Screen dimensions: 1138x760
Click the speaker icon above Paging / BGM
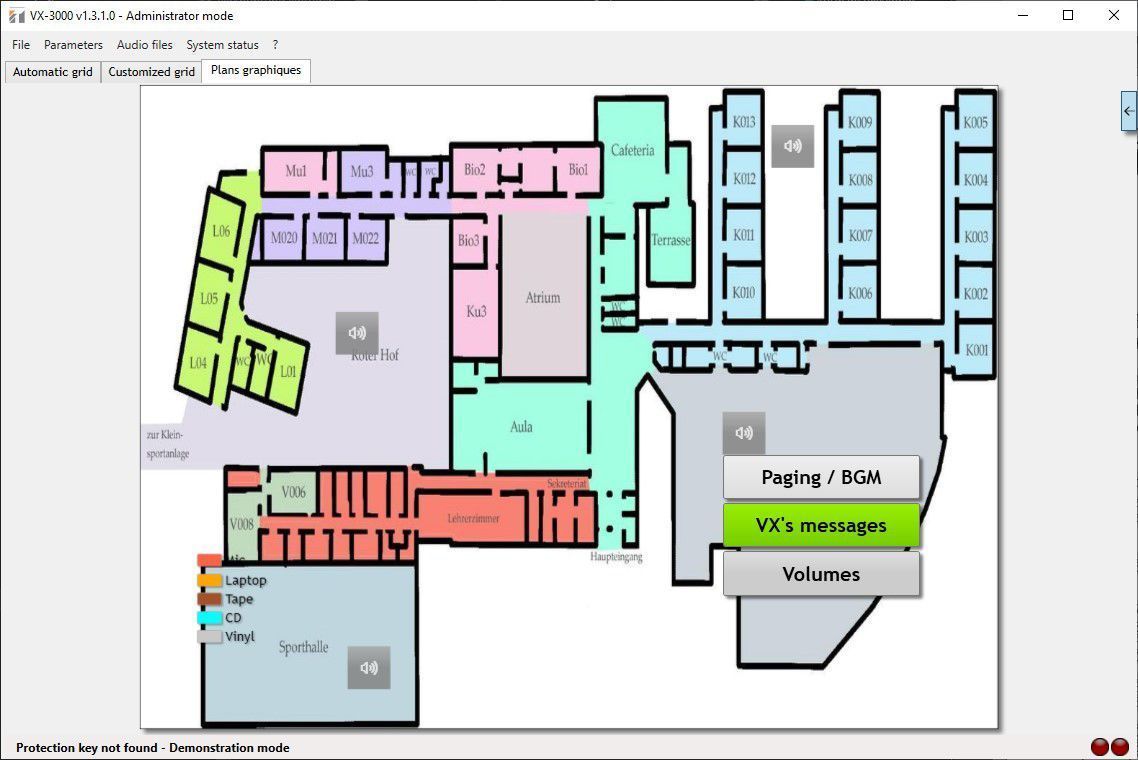click(x=743, y=433)
